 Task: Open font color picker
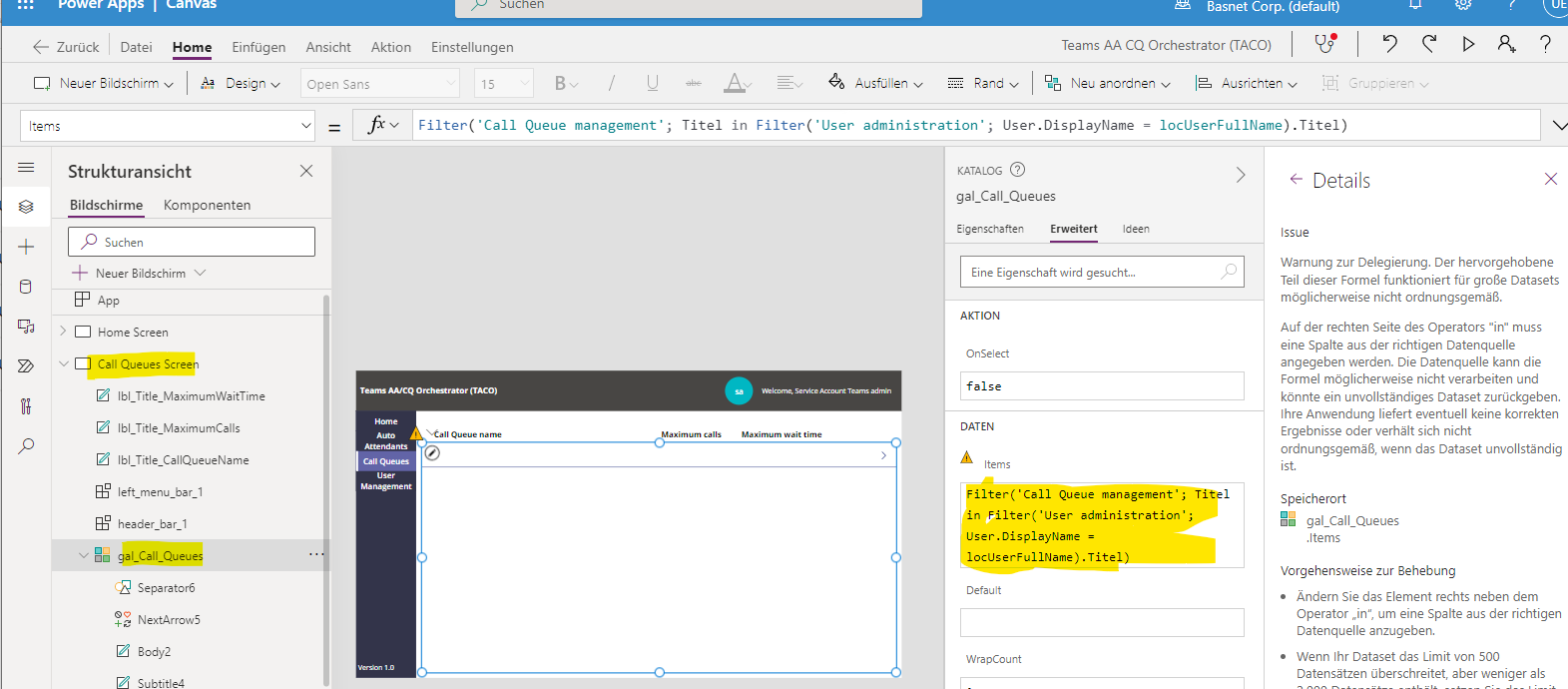click(x=738, y=83)
